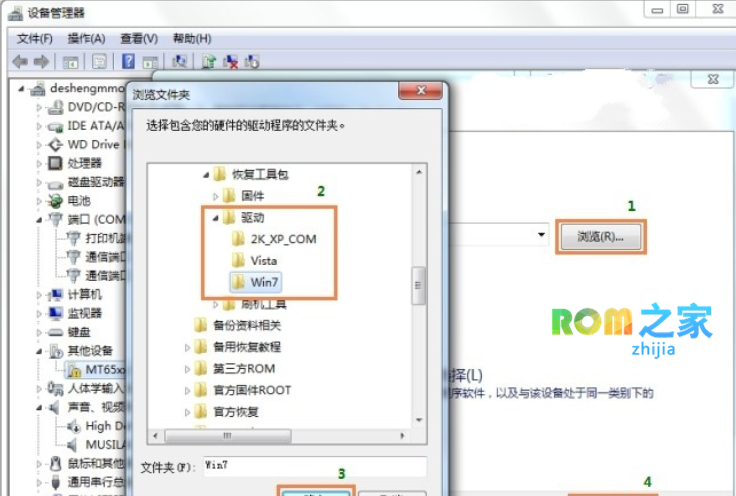
Task: Open the 文件(F) menu
Action: coord(35,38)
